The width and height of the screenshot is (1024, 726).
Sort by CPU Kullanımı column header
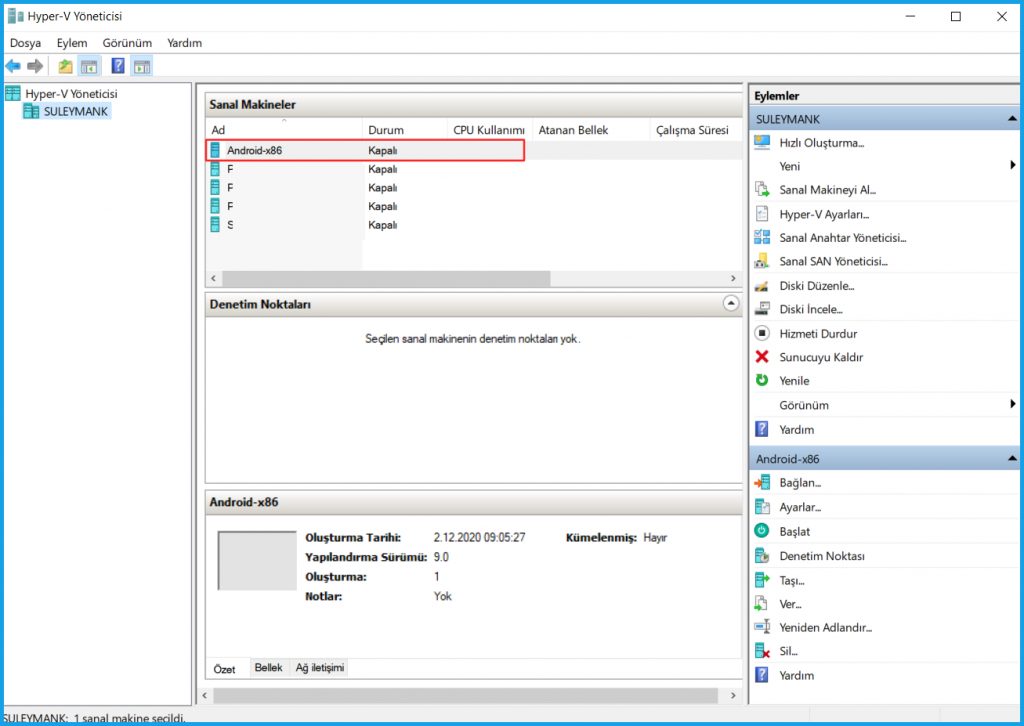tap(490, 129)
